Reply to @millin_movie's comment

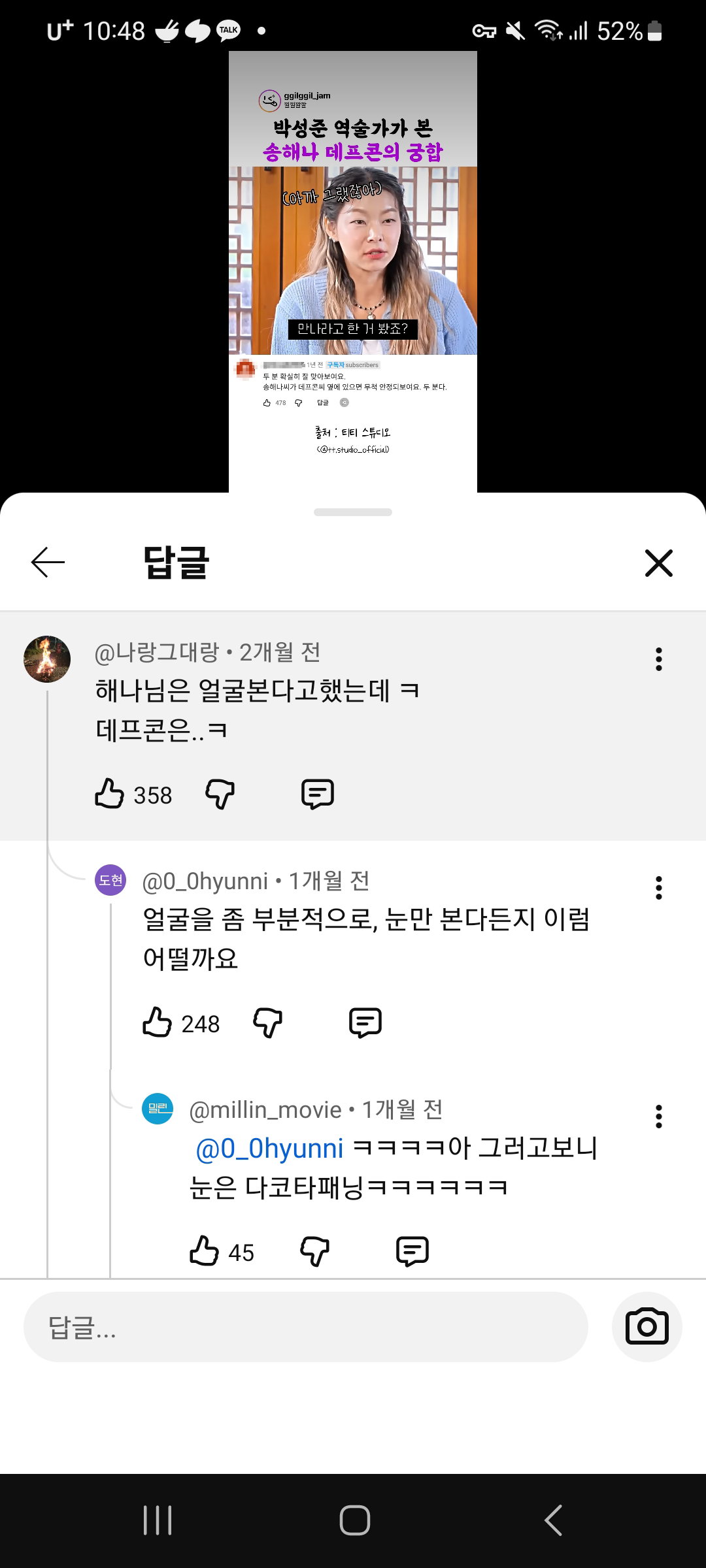pos(412,1251)
